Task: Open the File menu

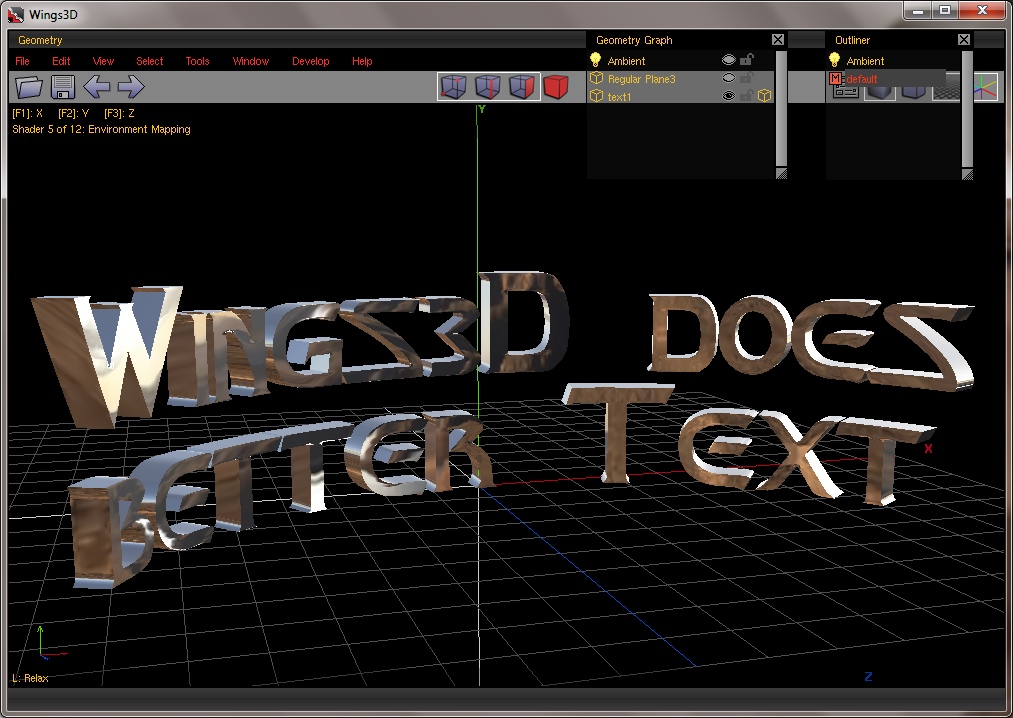Action: [x=22, y=61]
